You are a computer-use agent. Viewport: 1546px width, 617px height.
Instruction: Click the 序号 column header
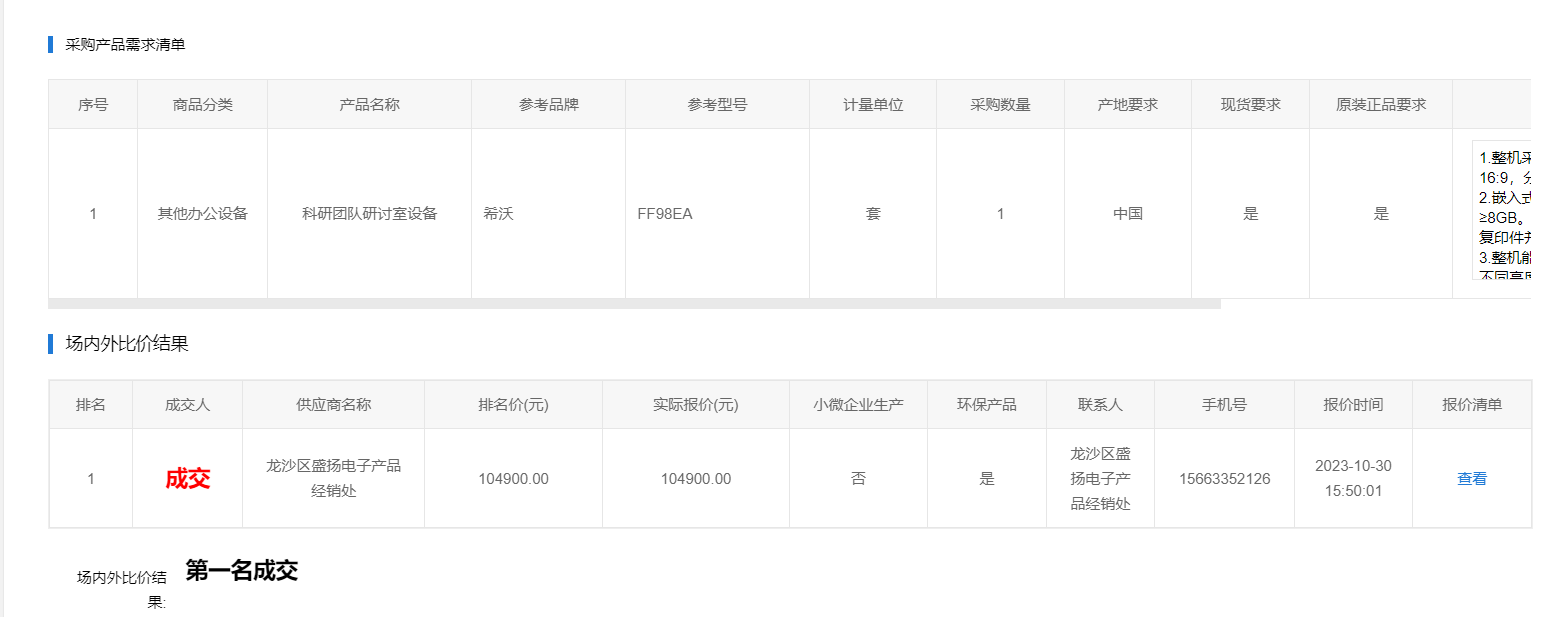(93, 105)
